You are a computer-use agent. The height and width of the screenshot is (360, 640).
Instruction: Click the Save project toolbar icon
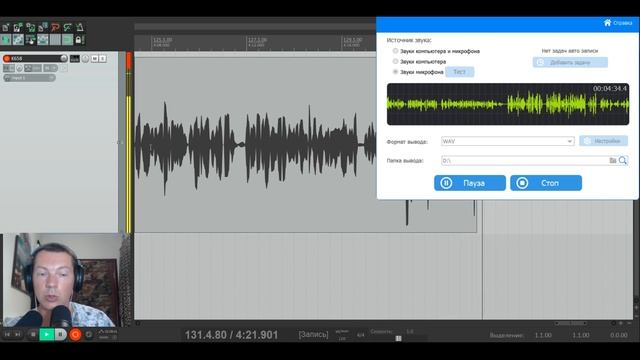[x=30, y=28]
